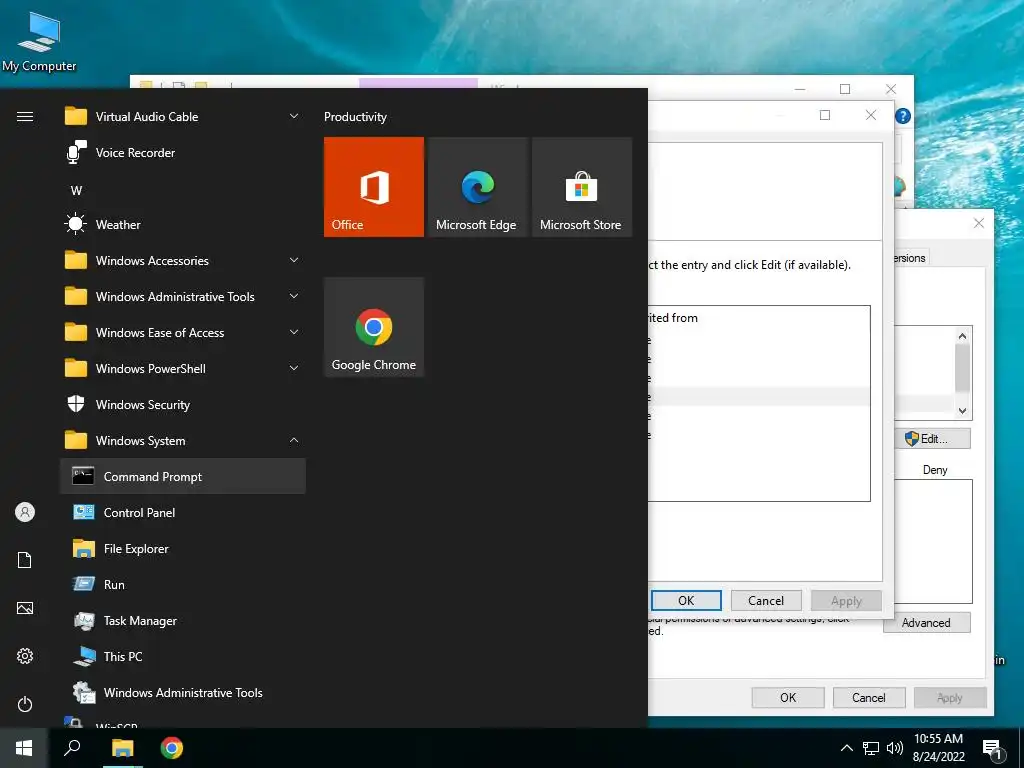This screenshot has width=1024, height=768.
Task: Click the W letter section header
Action: coord(76,191)
